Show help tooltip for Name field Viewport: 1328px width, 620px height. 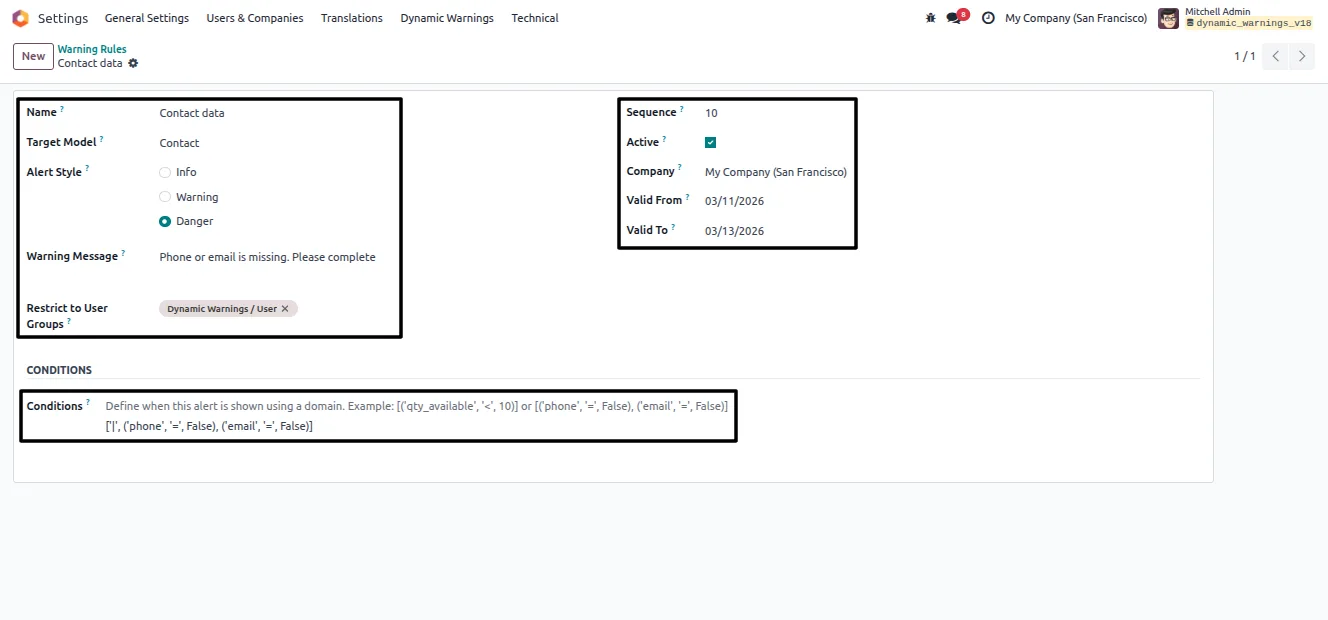pos(62,109)
